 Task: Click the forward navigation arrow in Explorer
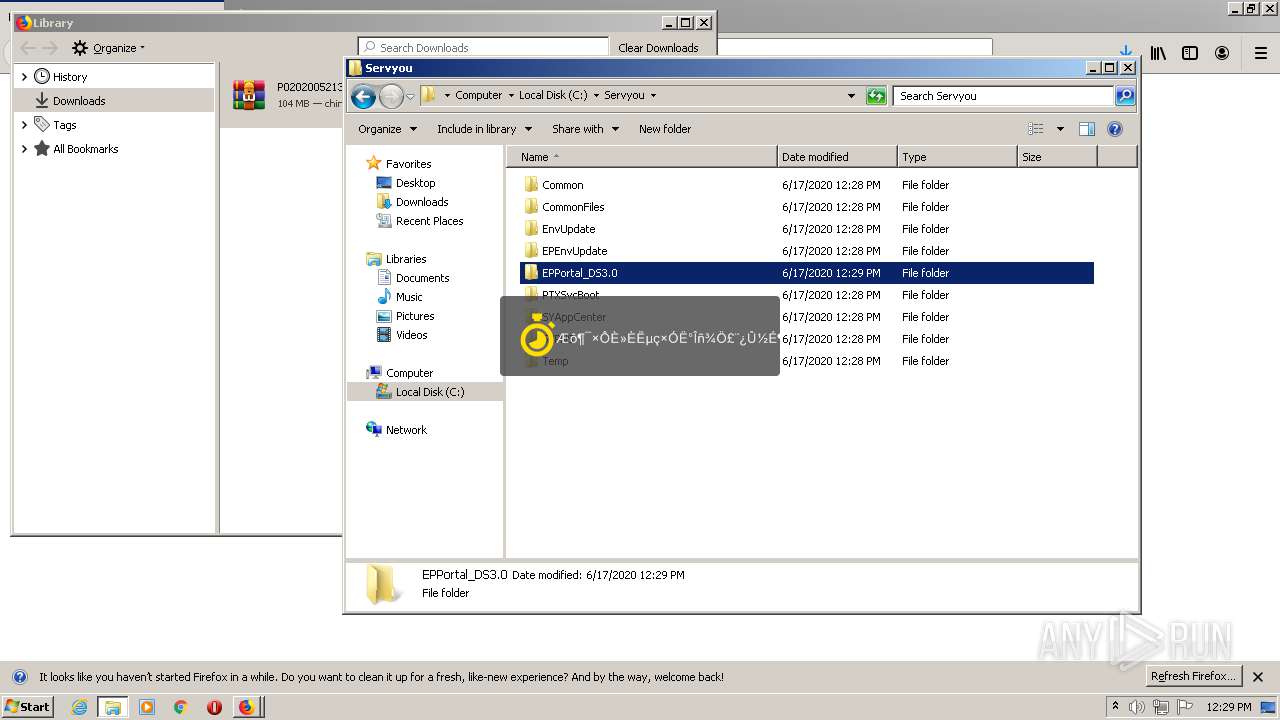pos(391,96)
